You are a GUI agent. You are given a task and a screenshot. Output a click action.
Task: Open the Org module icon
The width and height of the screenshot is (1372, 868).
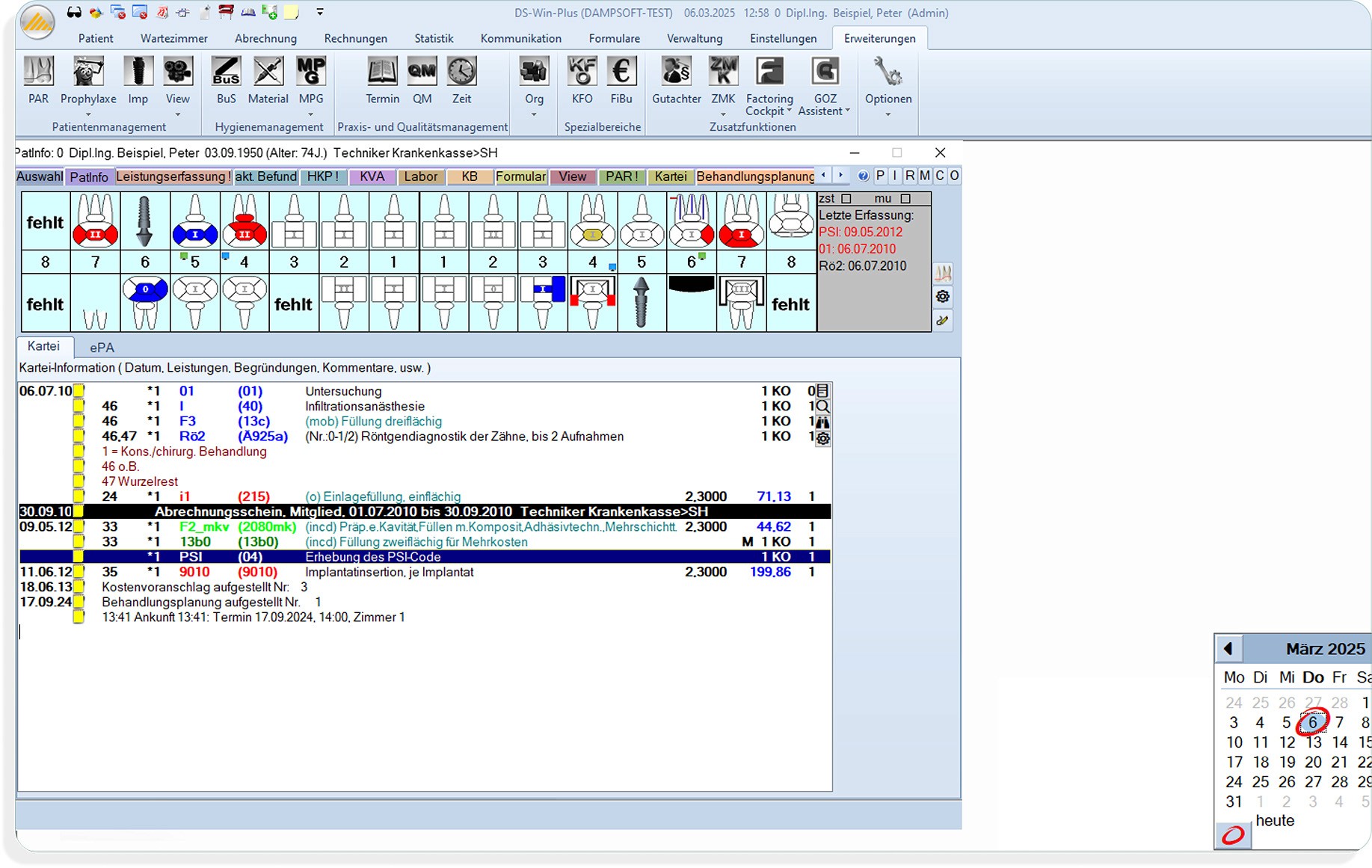(x=534, y=72)
